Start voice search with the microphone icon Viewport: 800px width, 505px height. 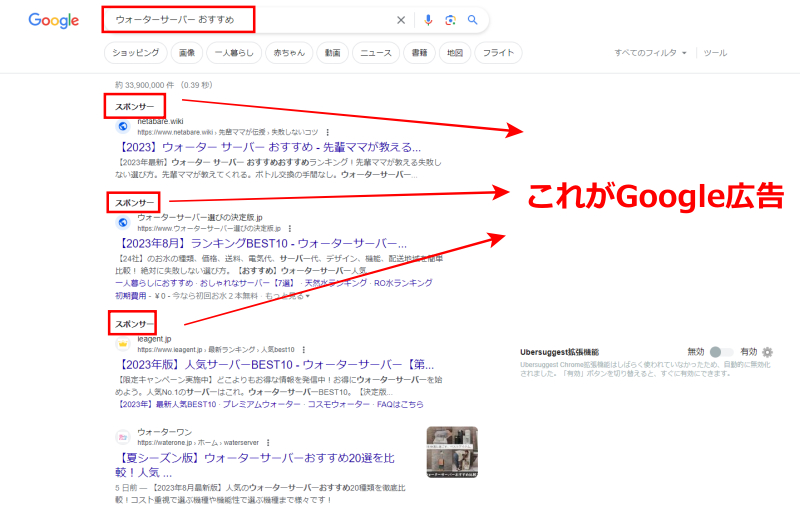click(428, 20)
